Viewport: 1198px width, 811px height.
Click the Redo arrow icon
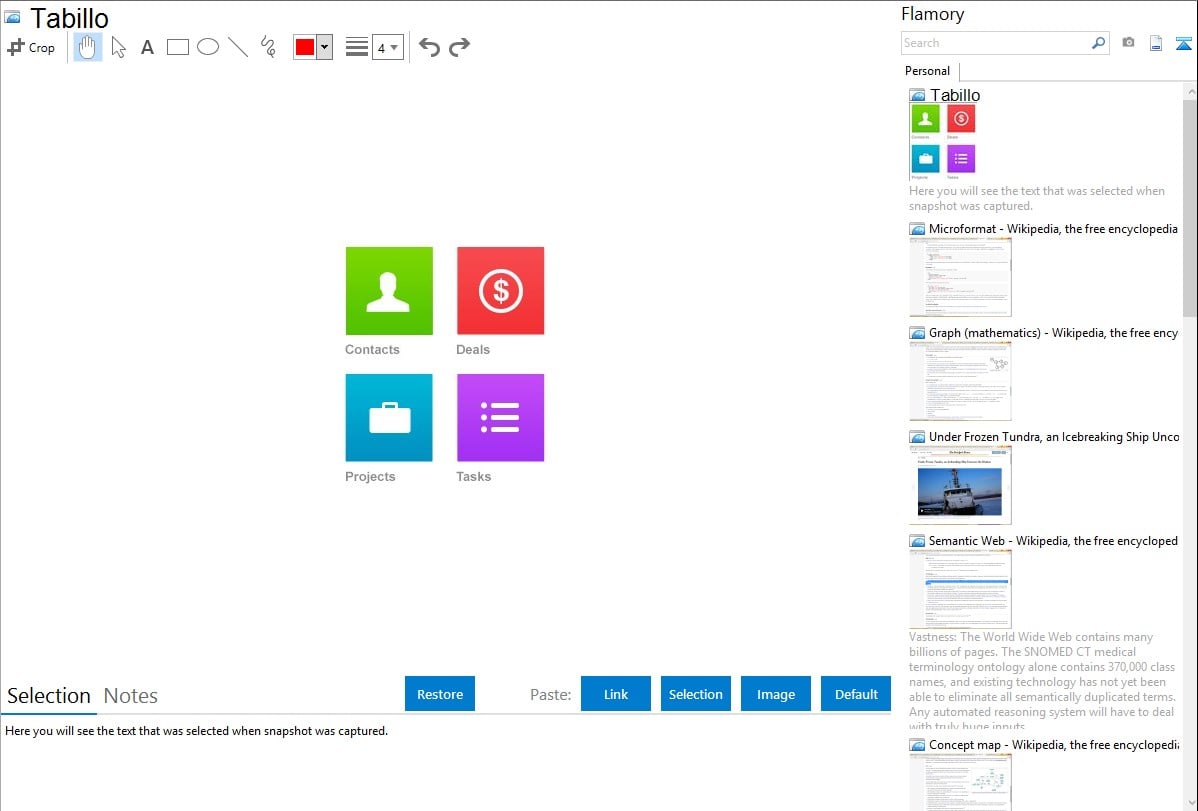click(459, 45)
